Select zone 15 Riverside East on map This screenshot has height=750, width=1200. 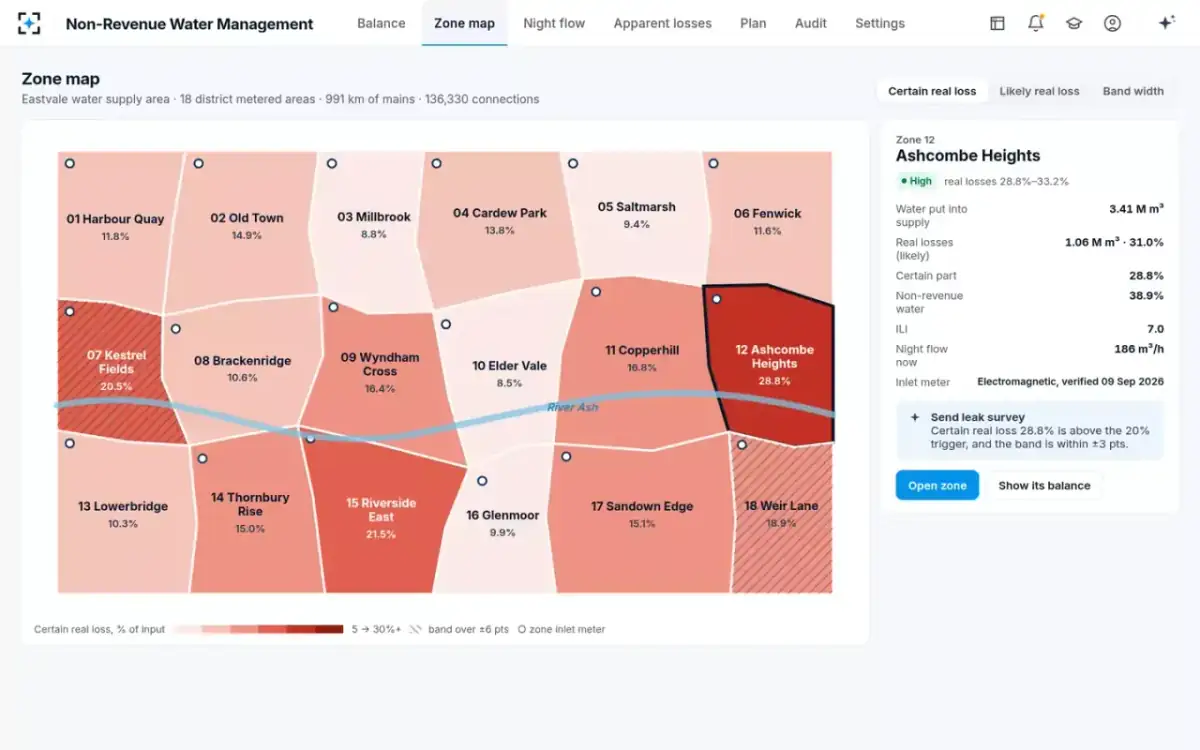(x=381, y=516)
